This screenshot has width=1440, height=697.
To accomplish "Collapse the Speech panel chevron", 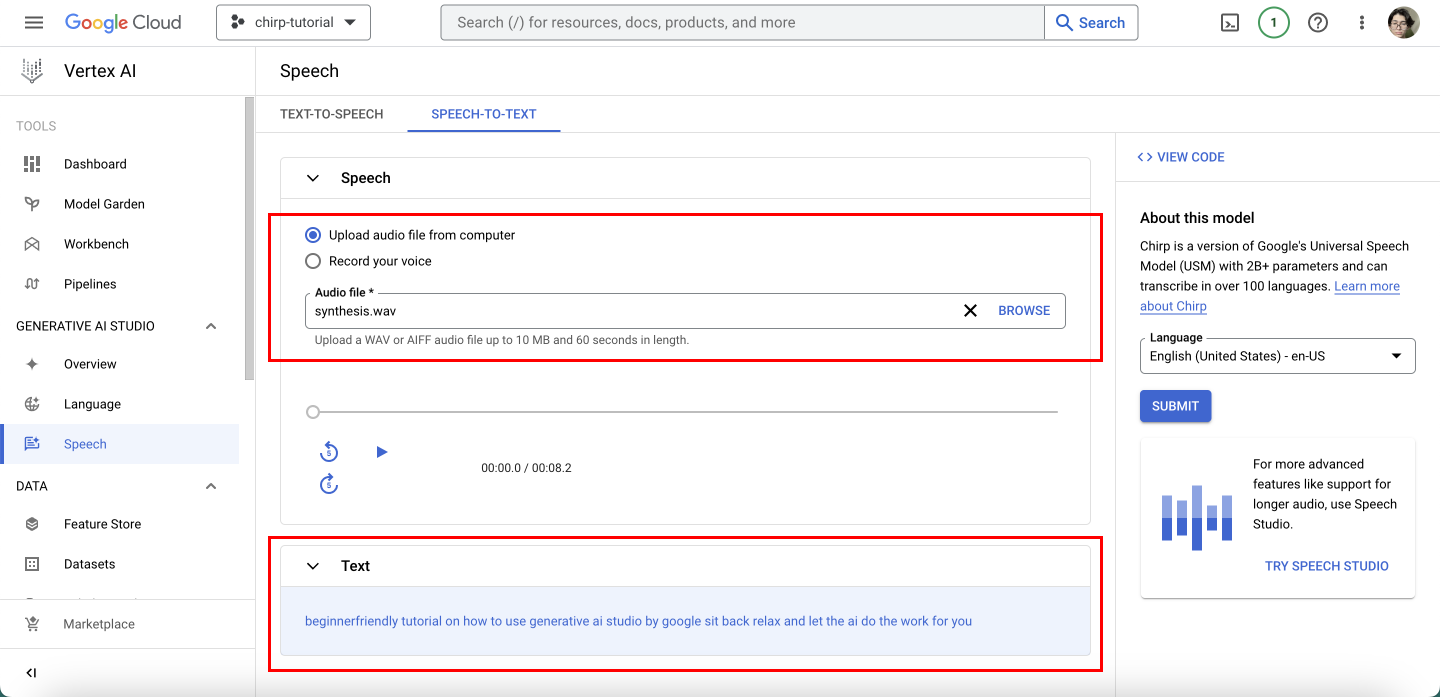I will pos(313,178).
